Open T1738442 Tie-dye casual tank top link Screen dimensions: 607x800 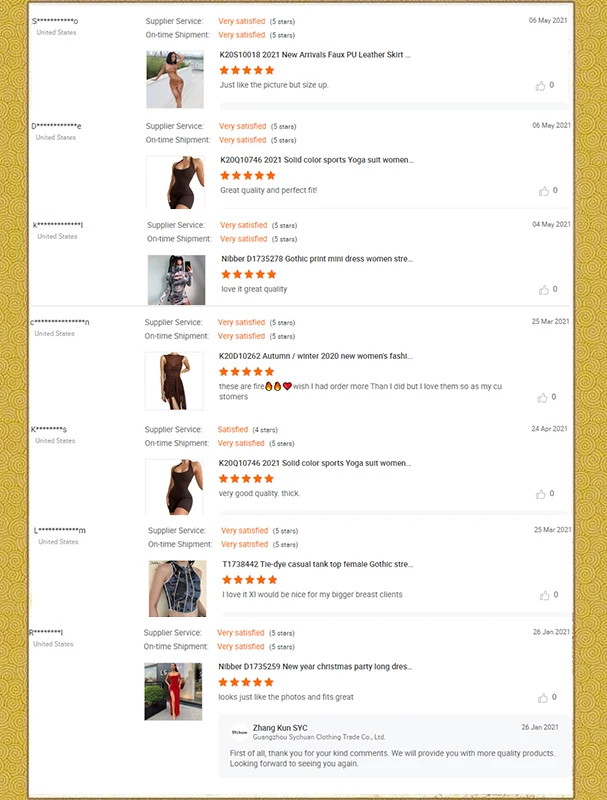(317, 564)
